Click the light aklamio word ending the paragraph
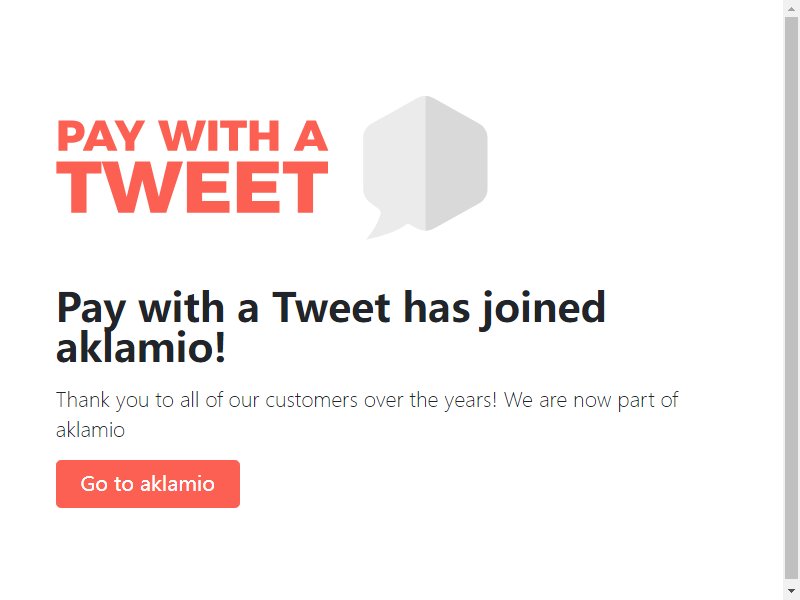This screenshot has height=600, width=800. (90, 430)
